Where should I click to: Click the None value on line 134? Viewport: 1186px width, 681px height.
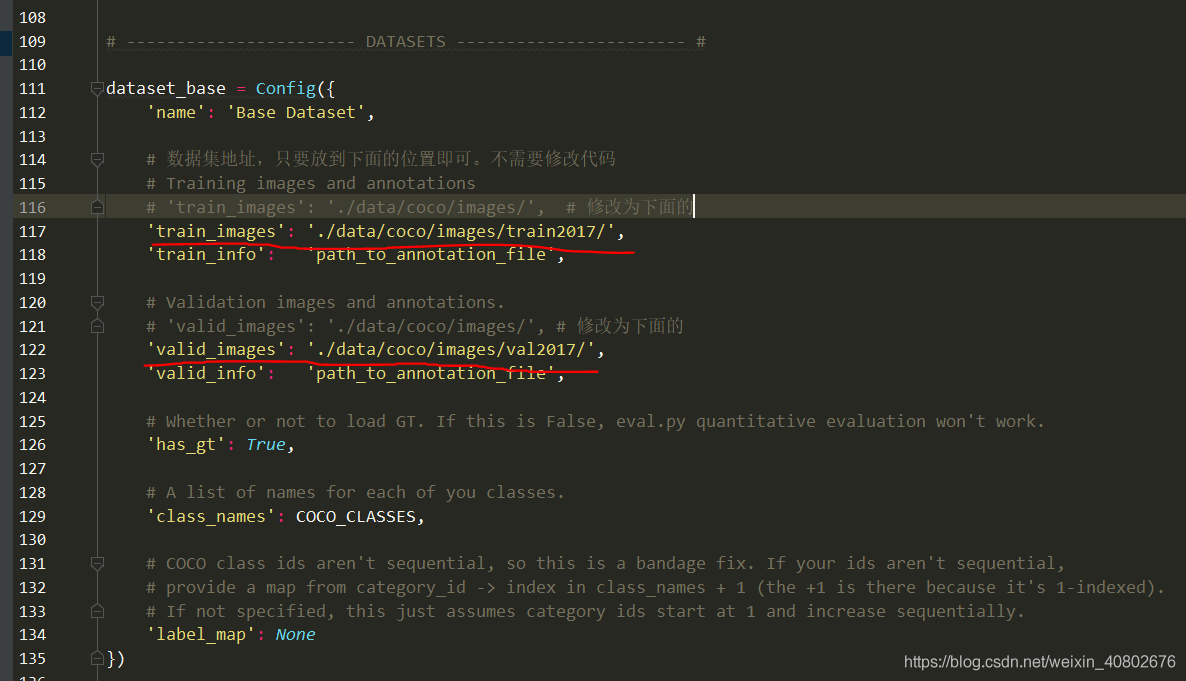pyautogui.click(x=295, y=635)
